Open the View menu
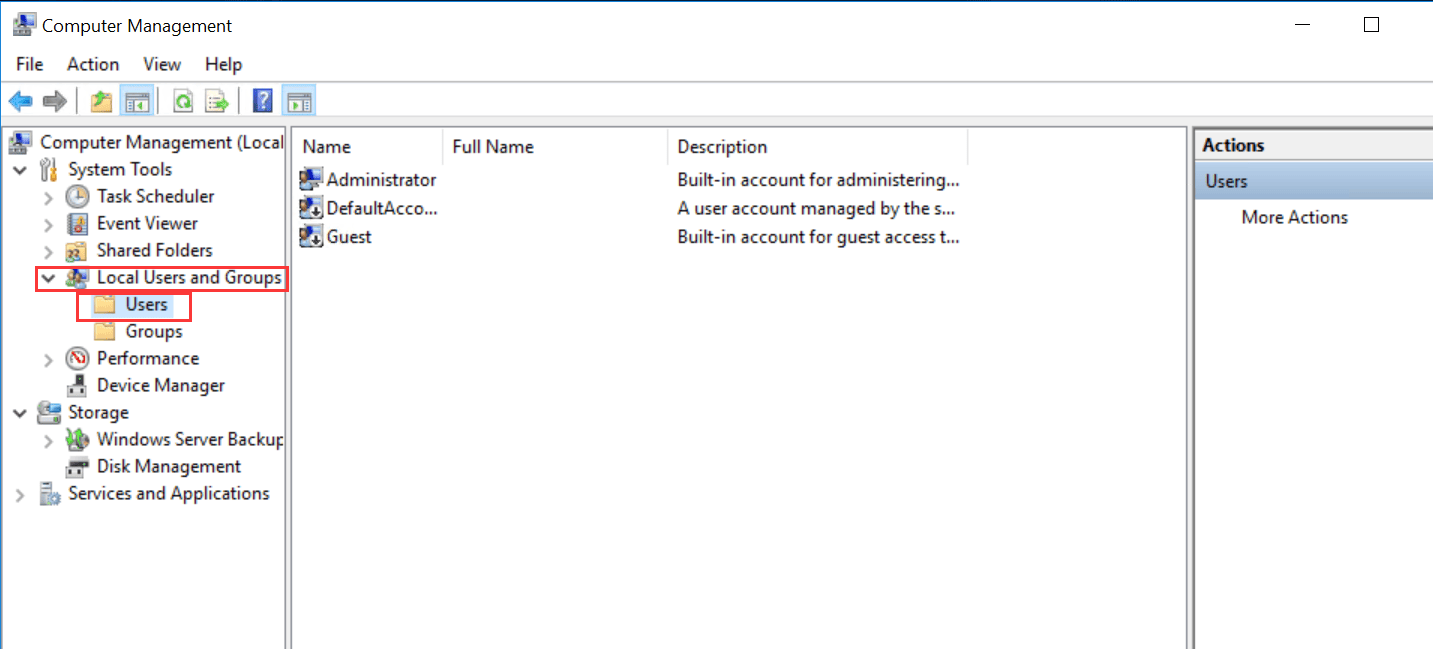 pos(162,64)
